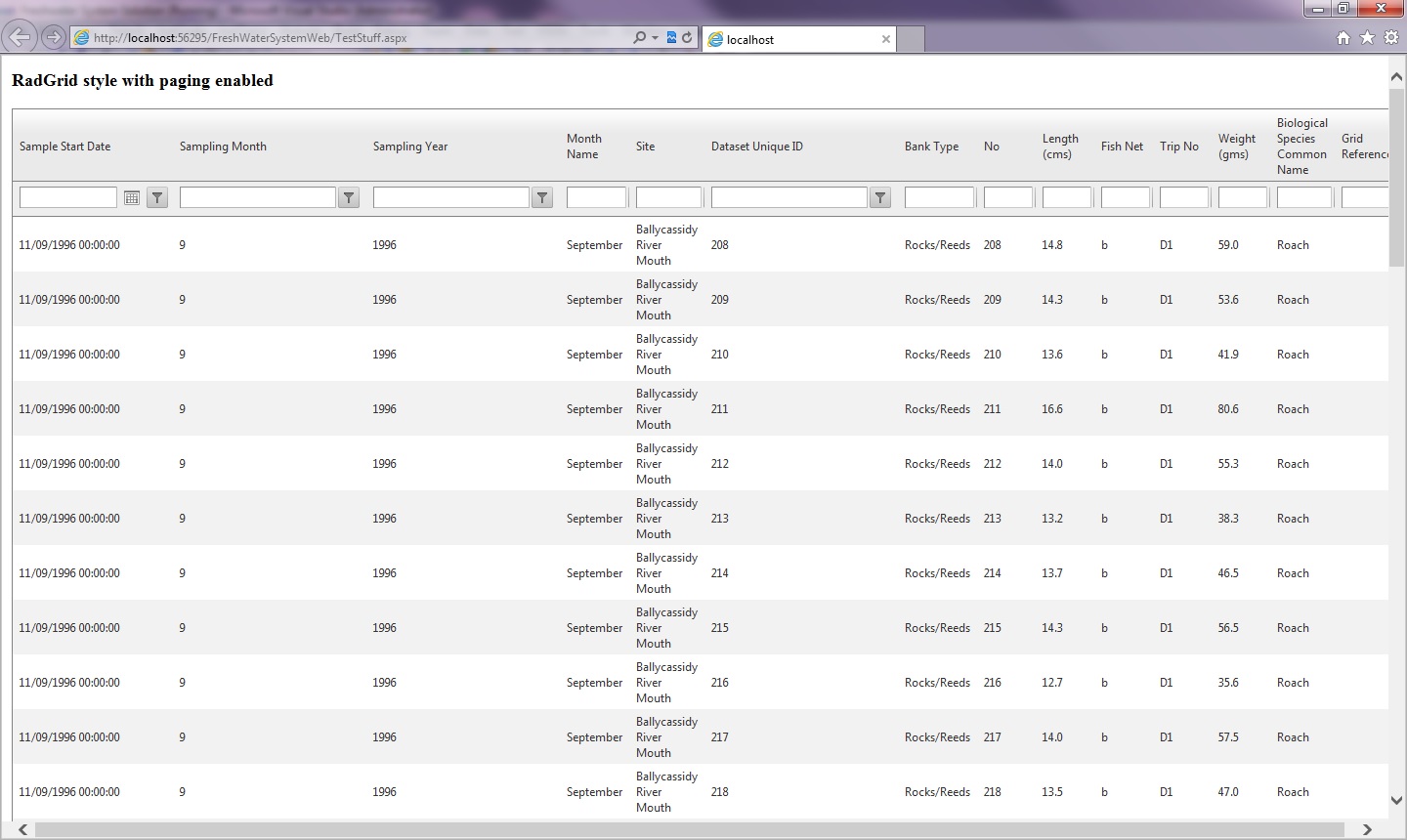Viewport: 1407px width, 840px height.
Task: Sort by Month Name header
Action: click(x=584, y=147)
